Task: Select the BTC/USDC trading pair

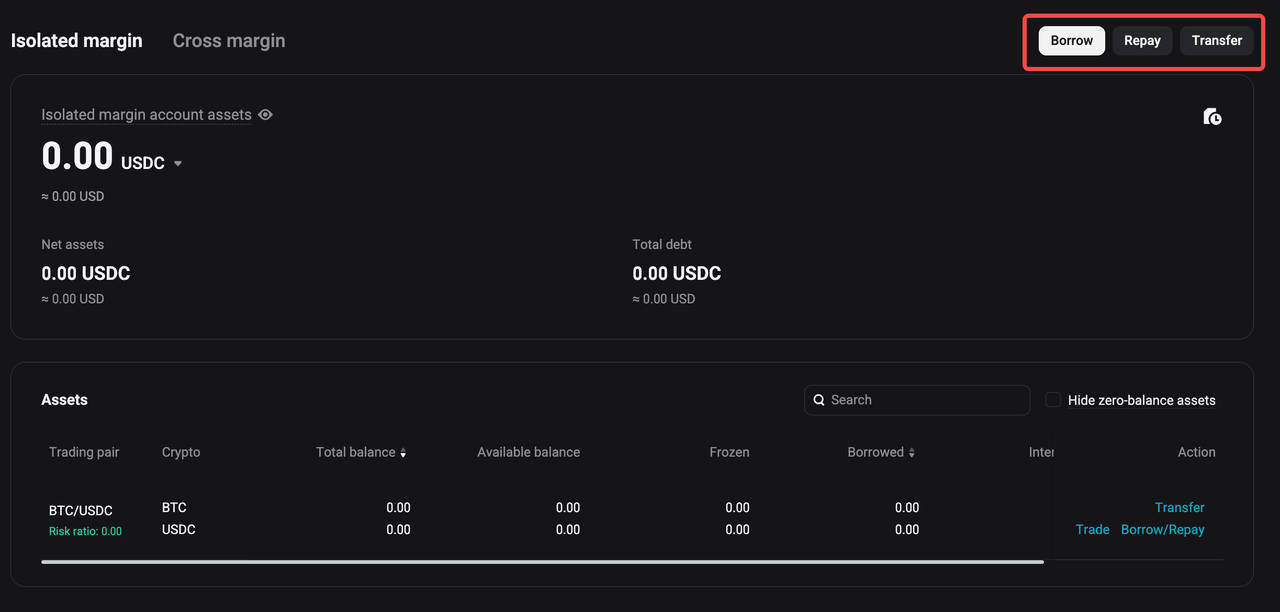Action: 81,511
